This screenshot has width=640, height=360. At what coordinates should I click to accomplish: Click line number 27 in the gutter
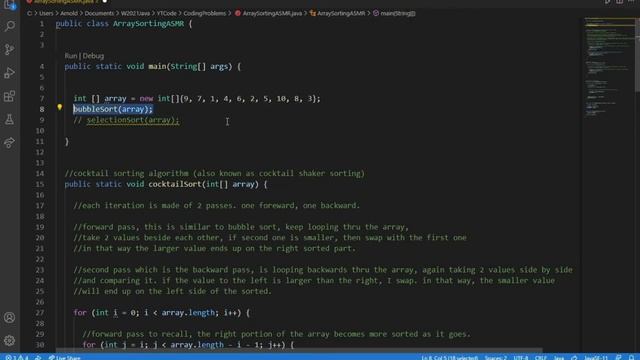pos(40,313)
